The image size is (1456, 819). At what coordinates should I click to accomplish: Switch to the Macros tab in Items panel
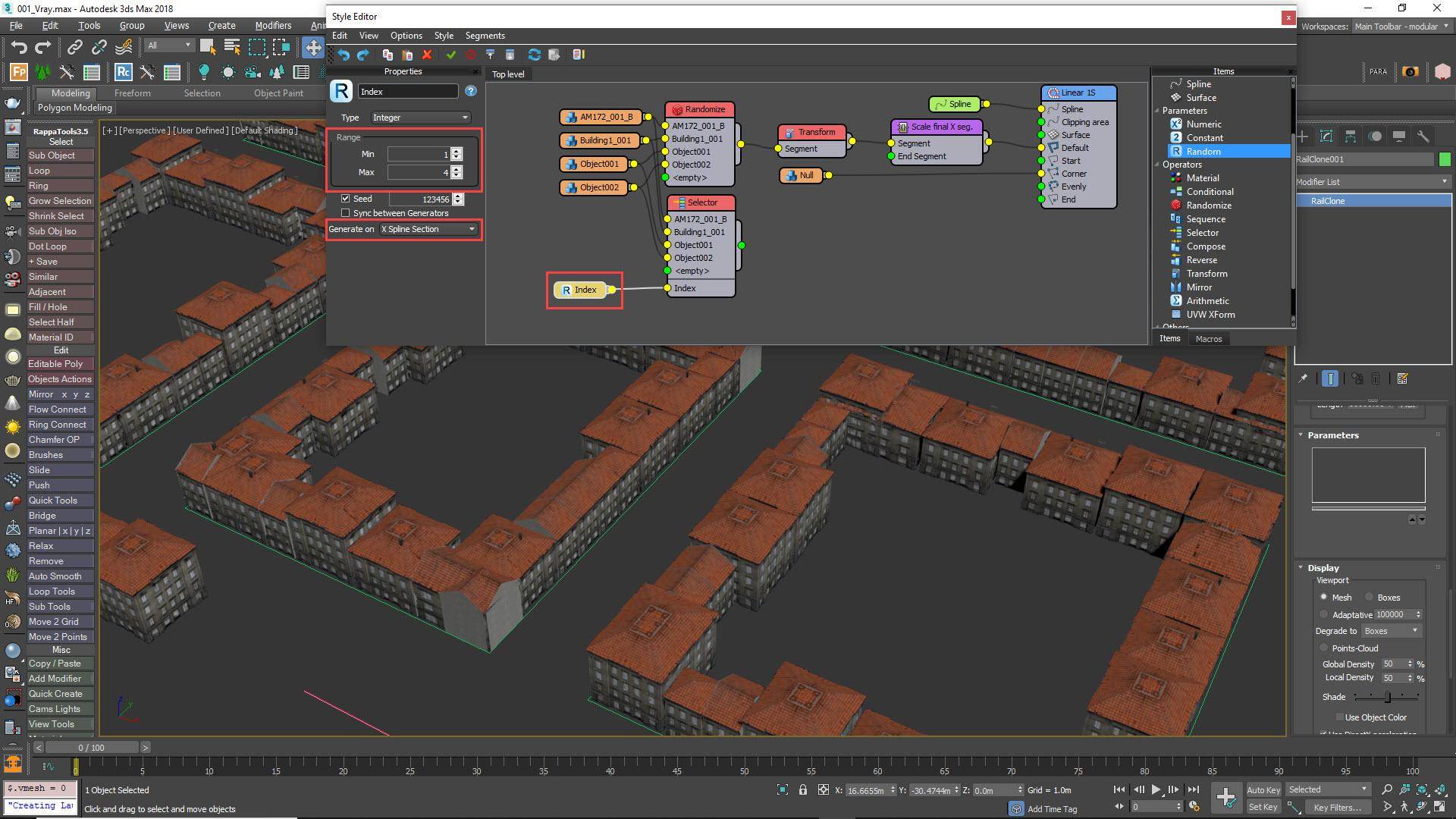[1209, 339]
